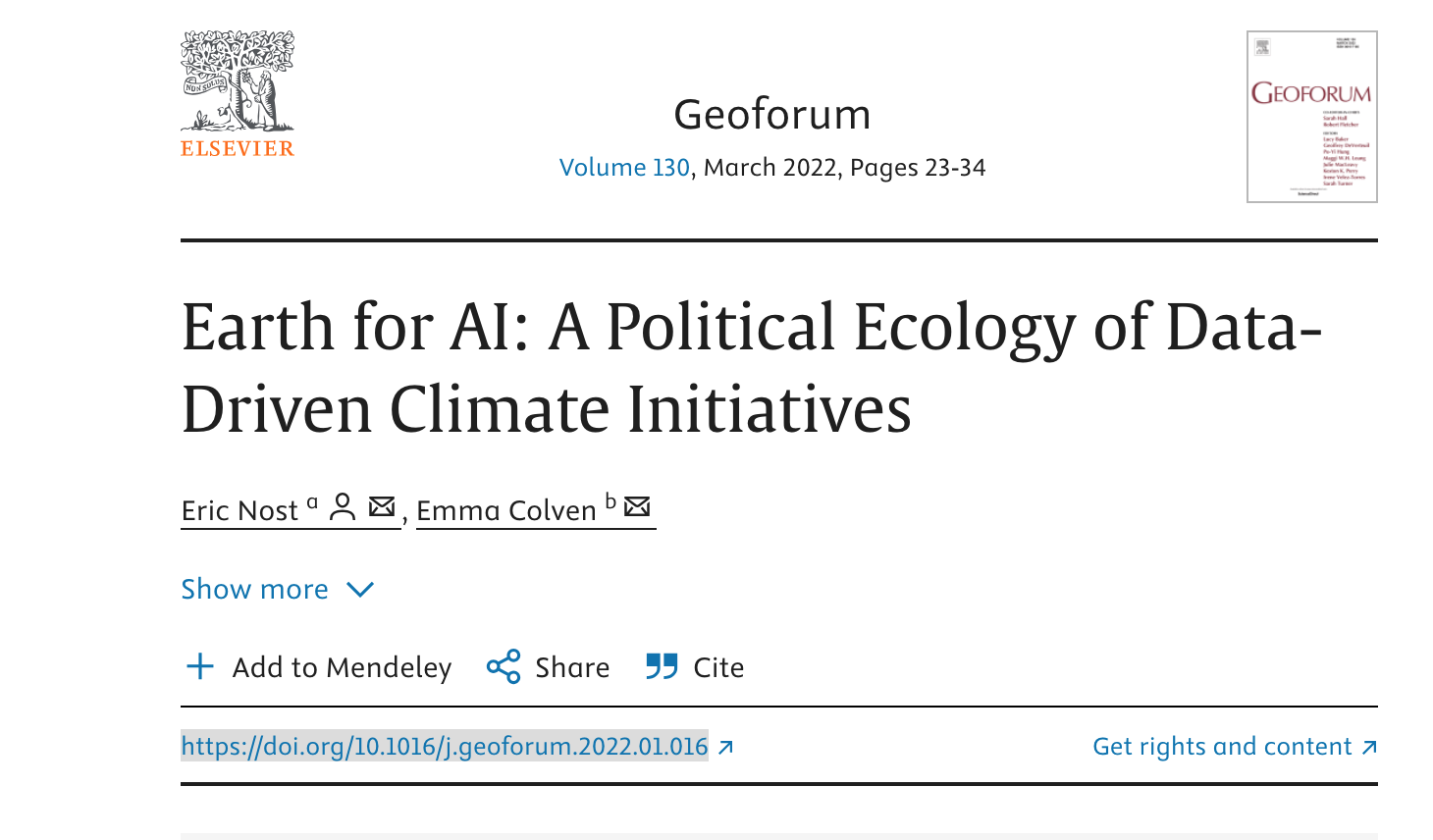1433x840 pixels.
Task: Click the external arrow icon after the DOI
Action: coord(725,748)
